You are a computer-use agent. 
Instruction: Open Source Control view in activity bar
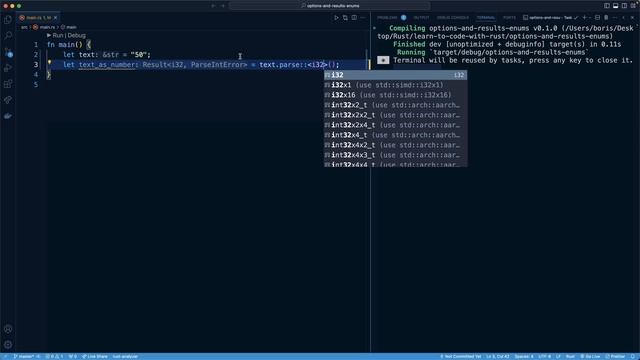coord(8,52)
